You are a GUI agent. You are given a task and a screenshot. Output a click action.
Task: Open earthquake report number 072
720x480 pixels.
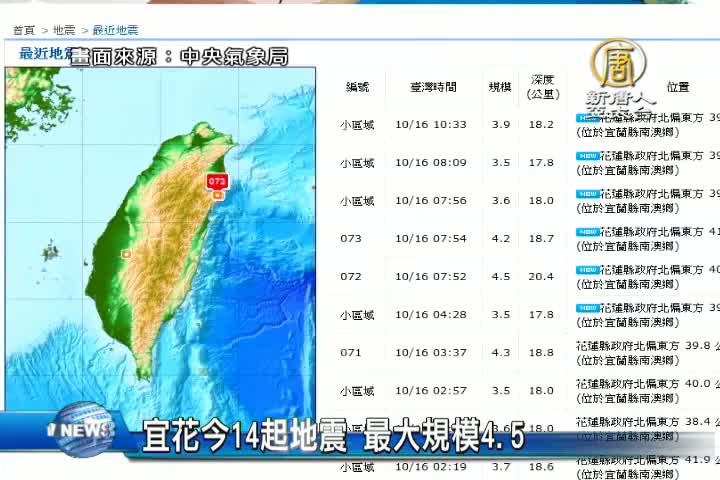351,277
